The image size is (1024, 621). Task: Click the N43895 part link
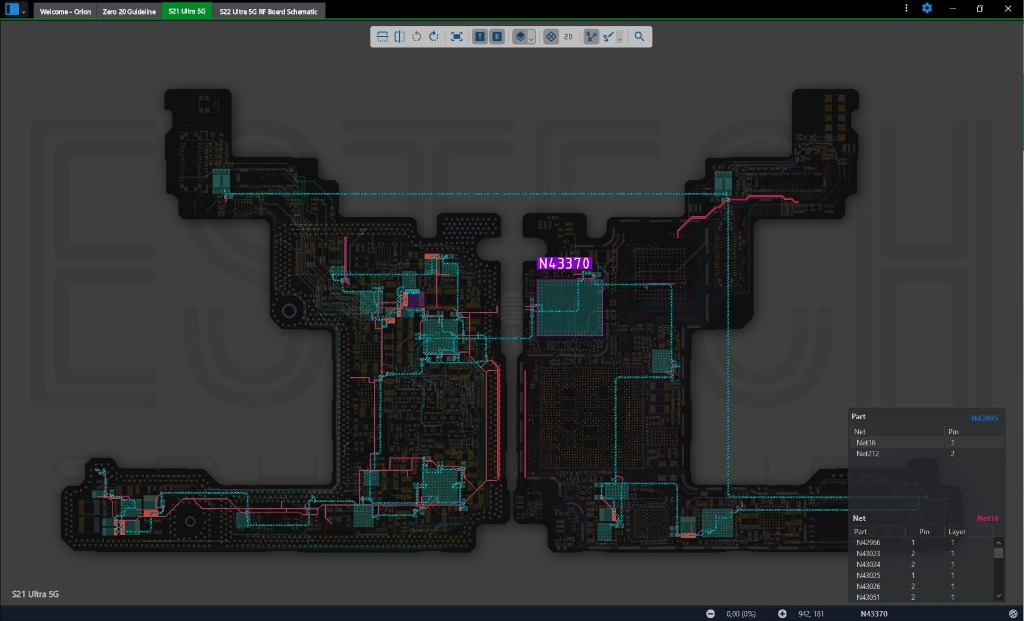[984, 419]
